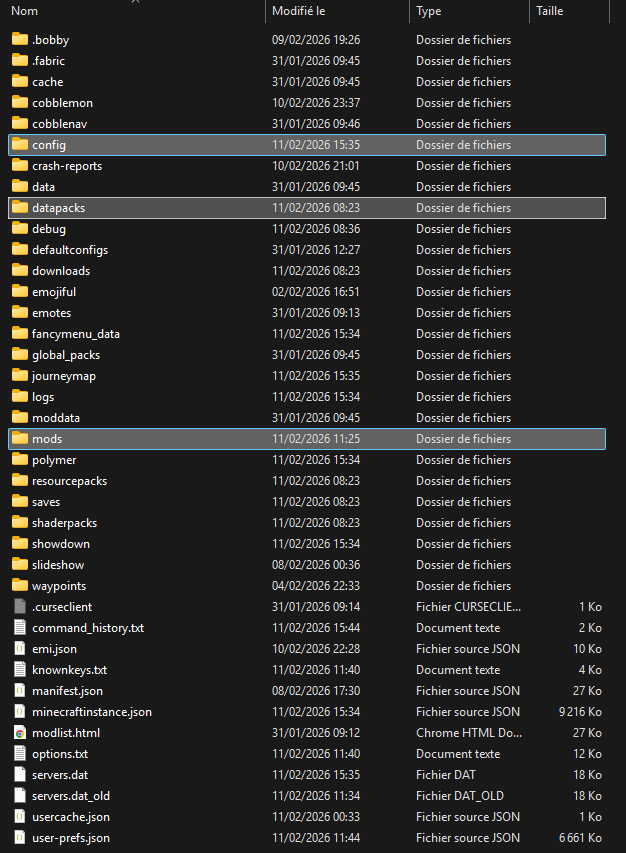626x853 pixels.
Task: Select the crash-reports folder
Action: [x=66, y=166]
